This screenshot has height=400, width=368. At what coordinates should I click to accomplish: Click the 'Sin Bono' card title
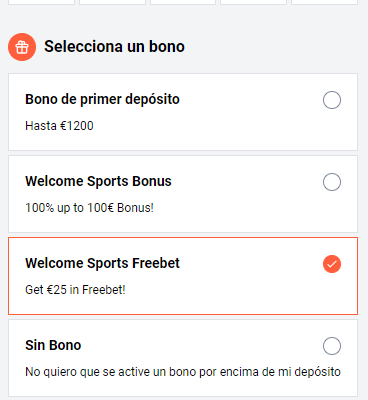(53, 345)
